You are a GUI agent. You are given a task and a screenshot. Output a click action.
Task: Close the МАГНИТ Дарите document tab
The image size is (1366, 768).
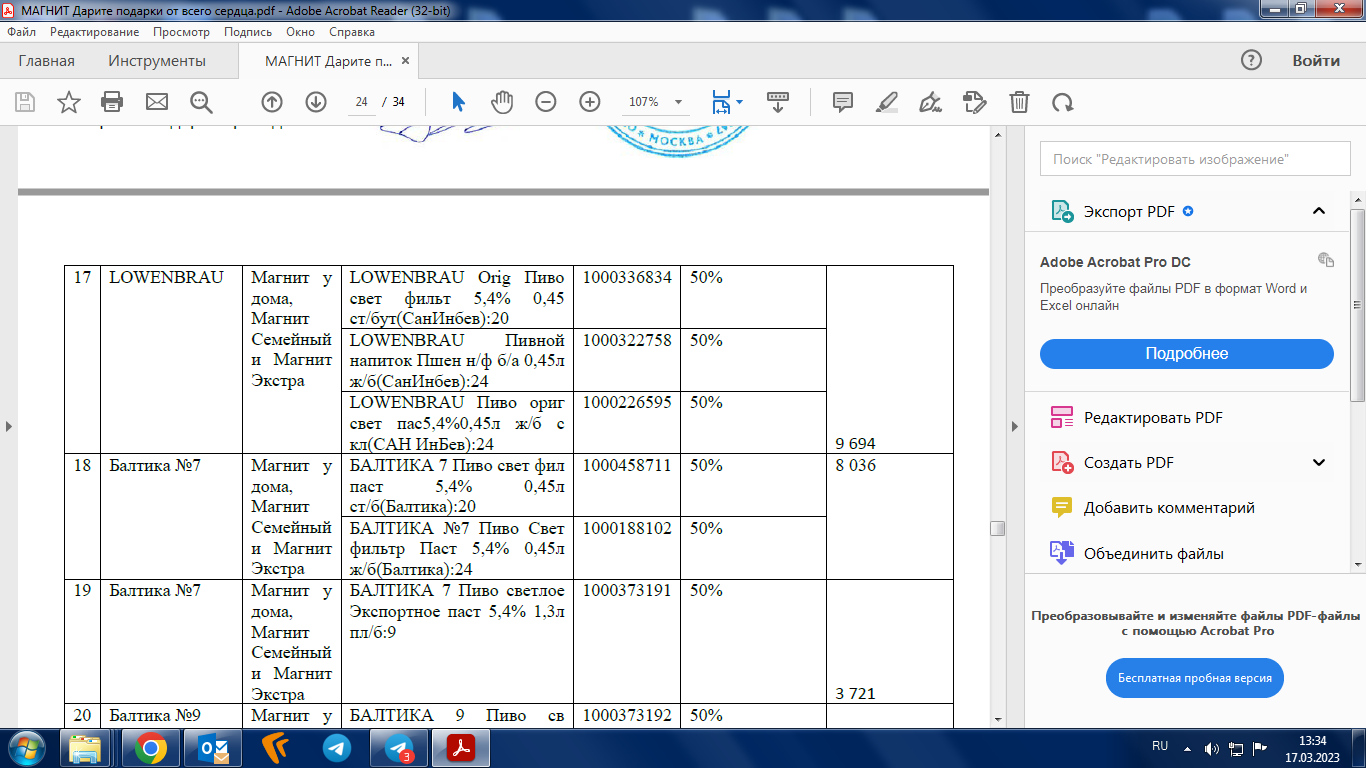(405, 61)
